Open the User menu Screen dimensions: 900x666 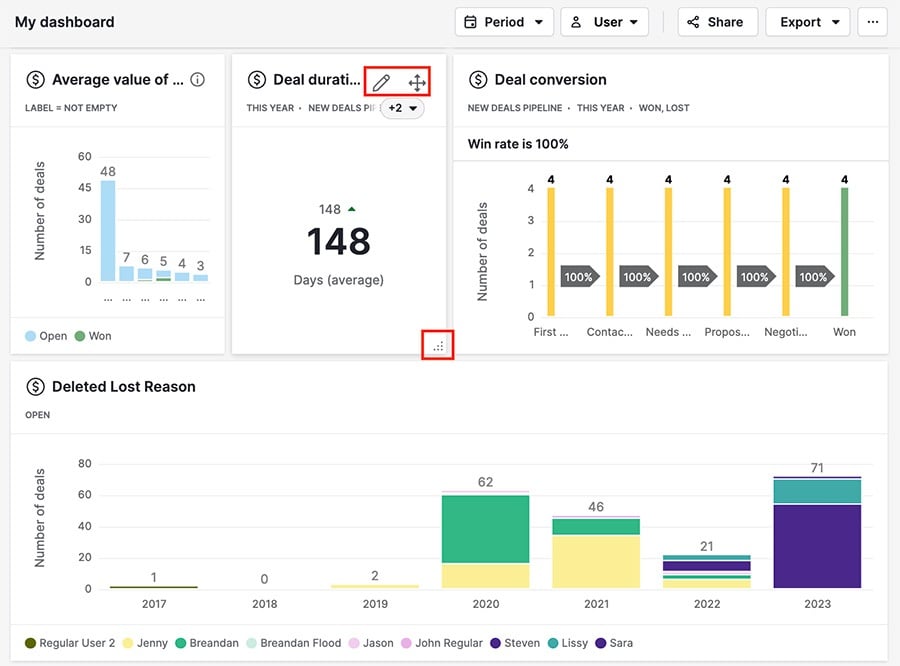(604, 21)
